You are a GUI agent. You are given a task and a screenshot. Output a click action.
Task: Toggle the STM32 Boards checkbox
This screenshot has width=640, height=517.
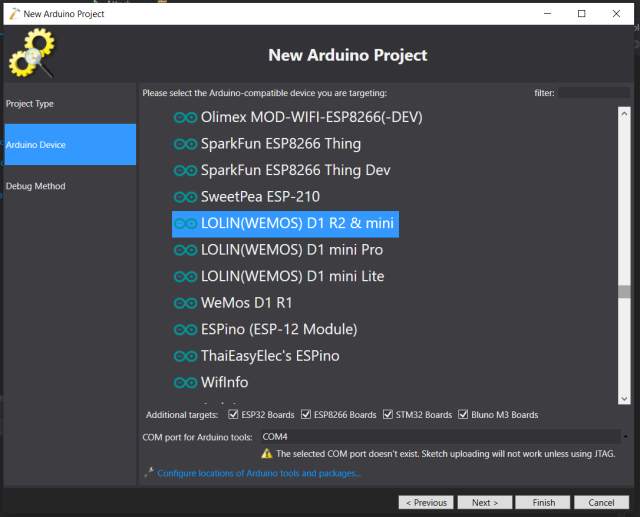pos(387,415)
